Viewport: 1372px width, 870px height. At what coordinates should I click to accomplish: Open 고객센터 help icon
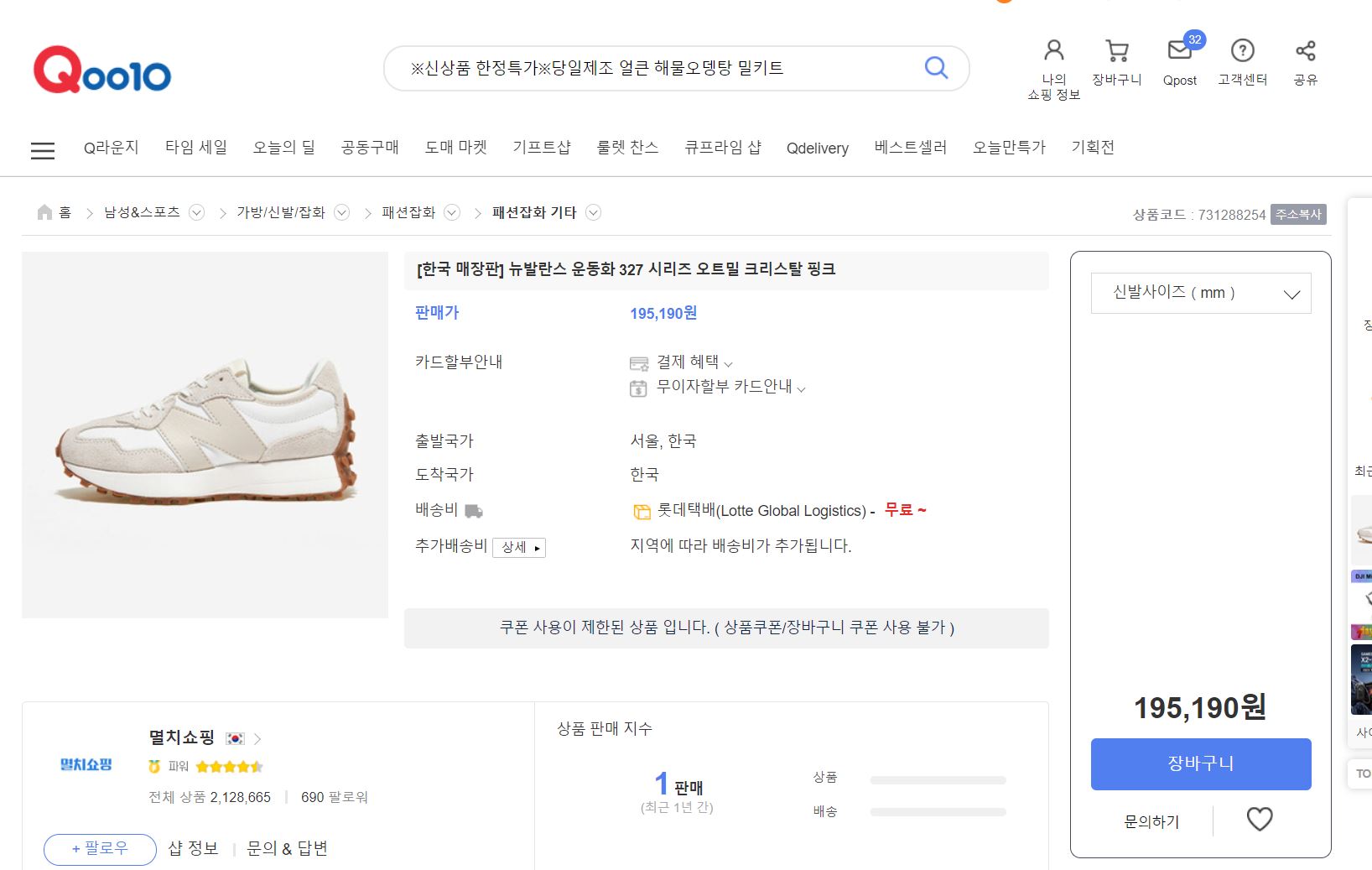coord(1242,50)
